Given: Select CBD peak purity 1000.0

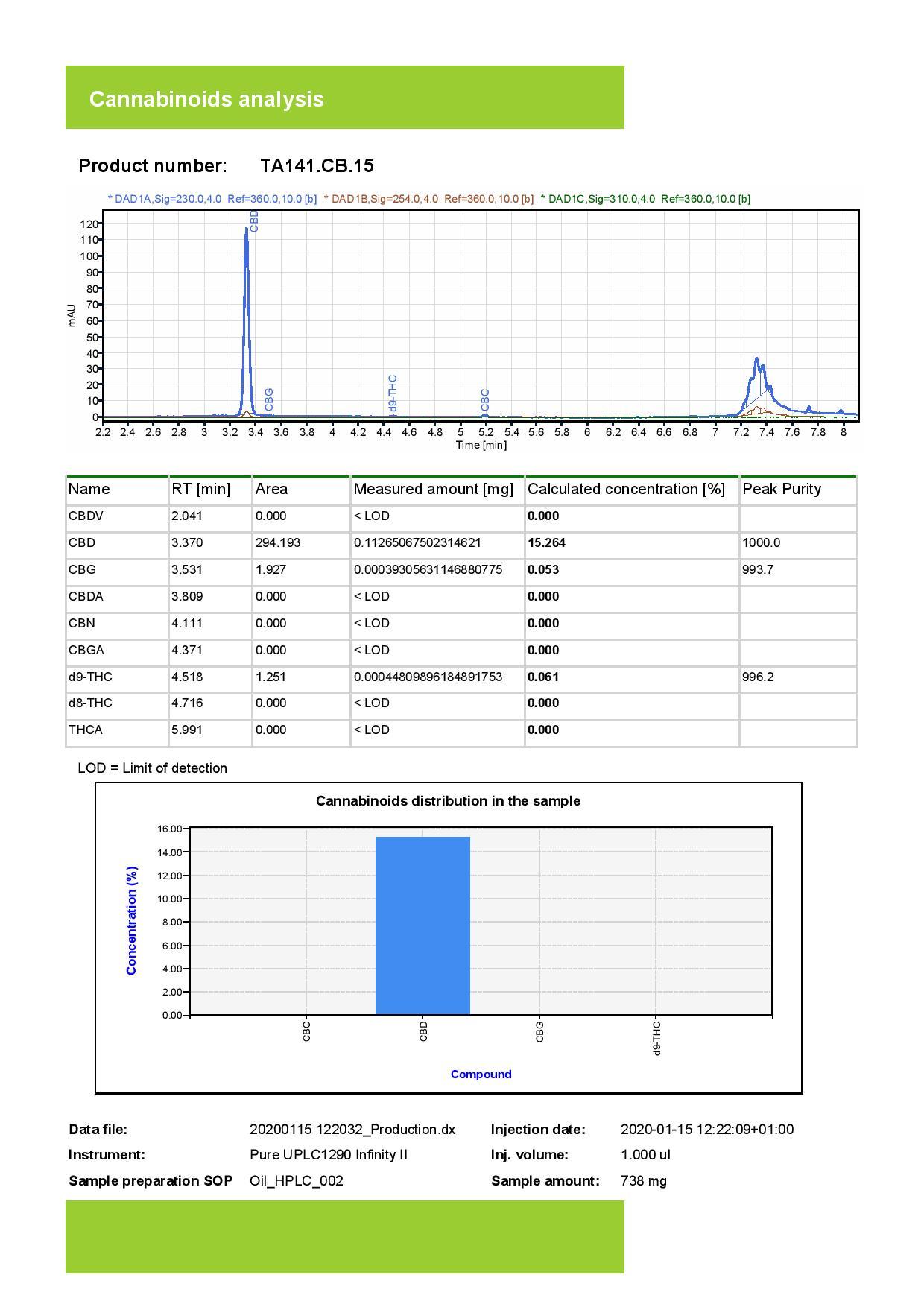Looking at the screenshot, I should coord(761,542).
